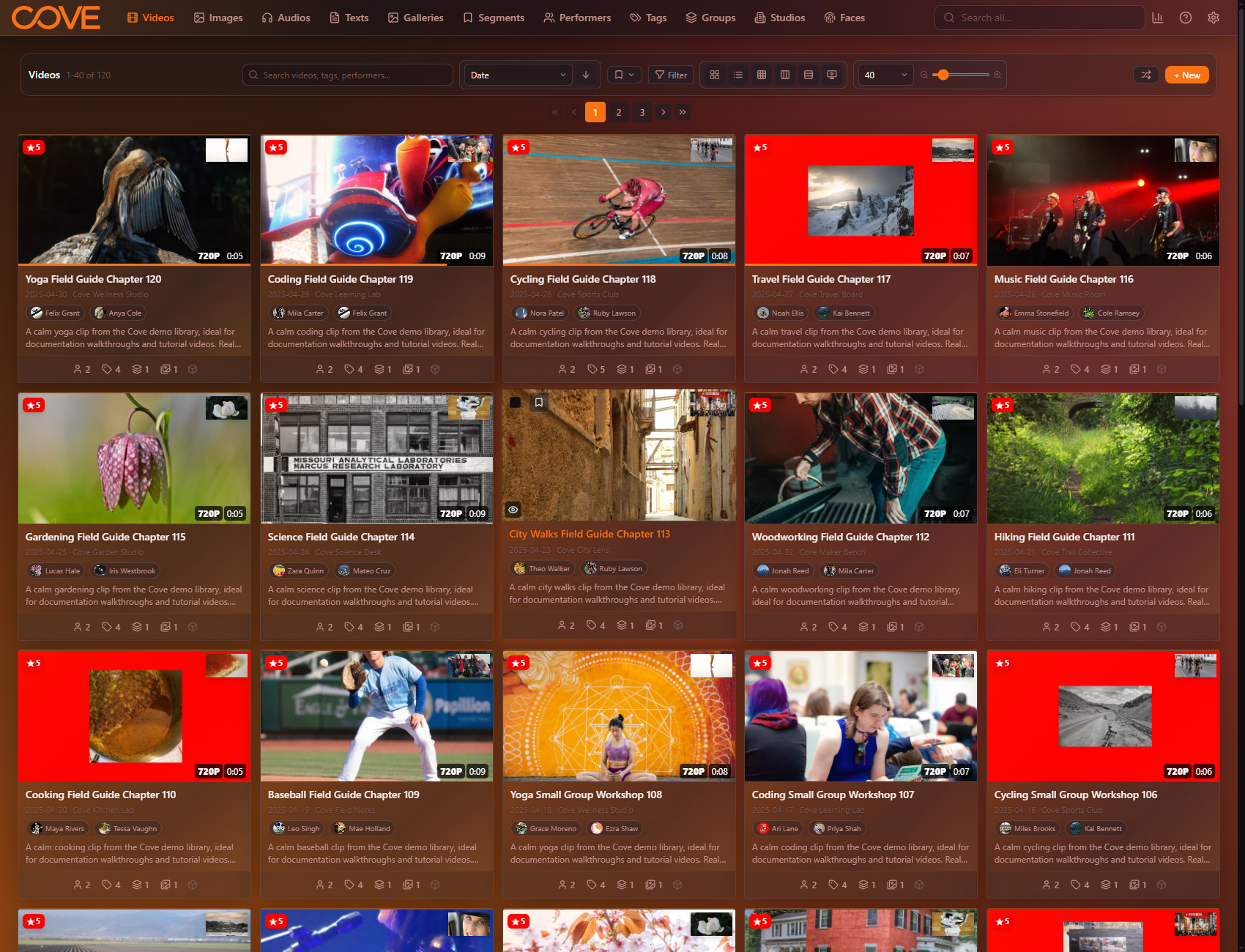Click bookmark icon on City Walks card

[538, 402]
